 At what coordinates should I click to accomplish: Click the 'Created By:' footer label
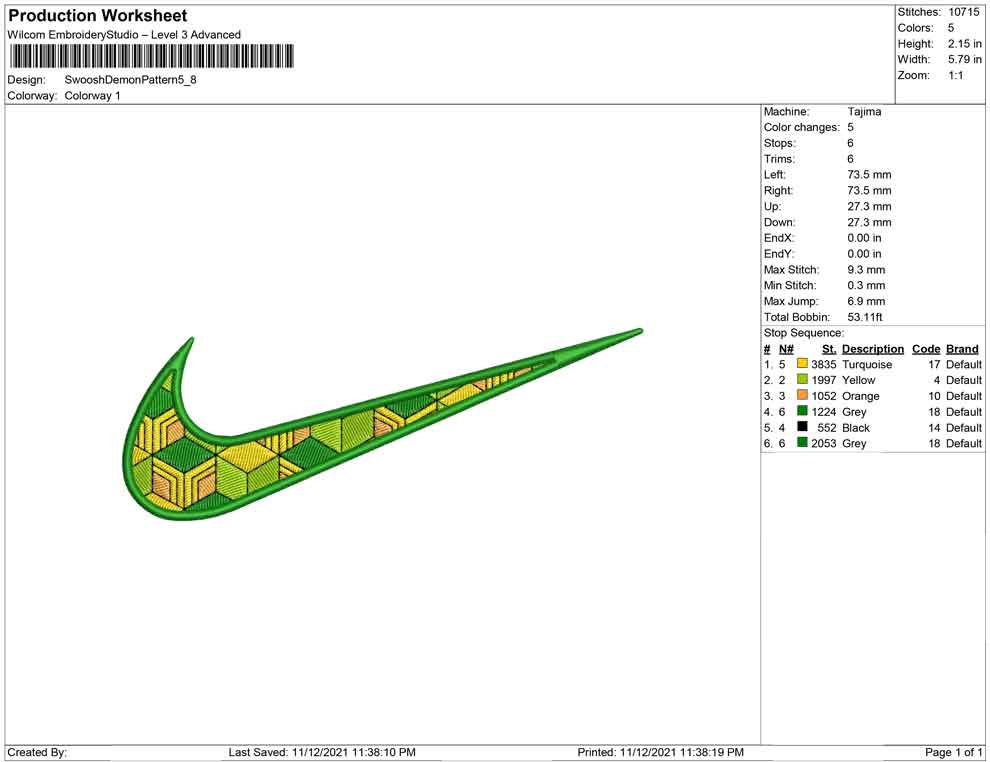coord(36,752)
